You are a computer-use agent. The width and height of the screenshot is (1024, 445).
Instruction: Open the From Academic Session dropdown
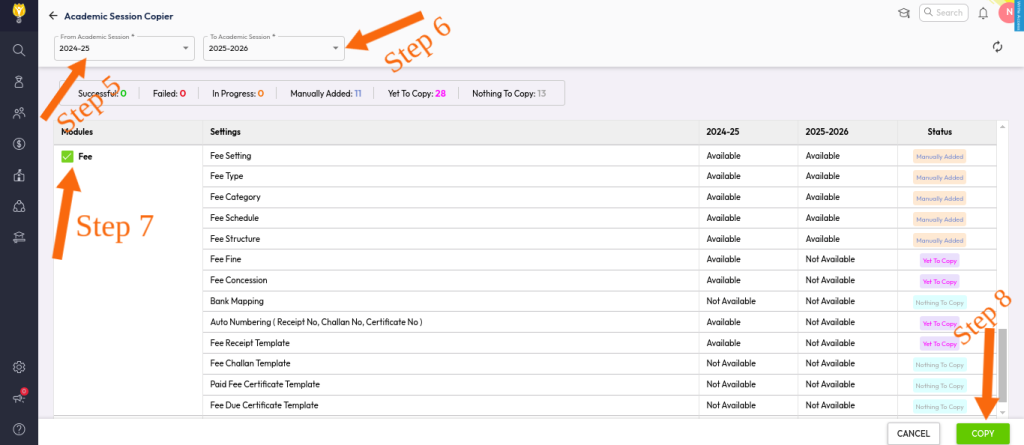click(124, 47)
